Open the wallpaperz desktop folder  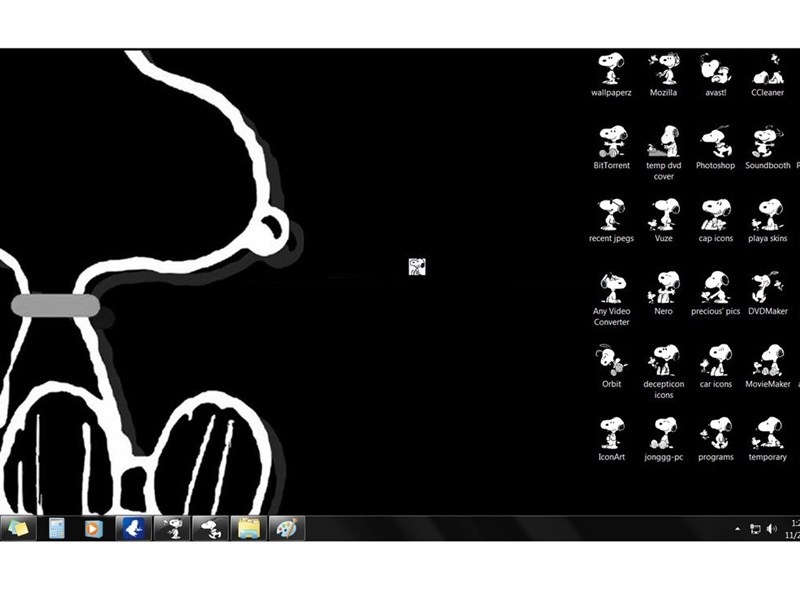611,74
